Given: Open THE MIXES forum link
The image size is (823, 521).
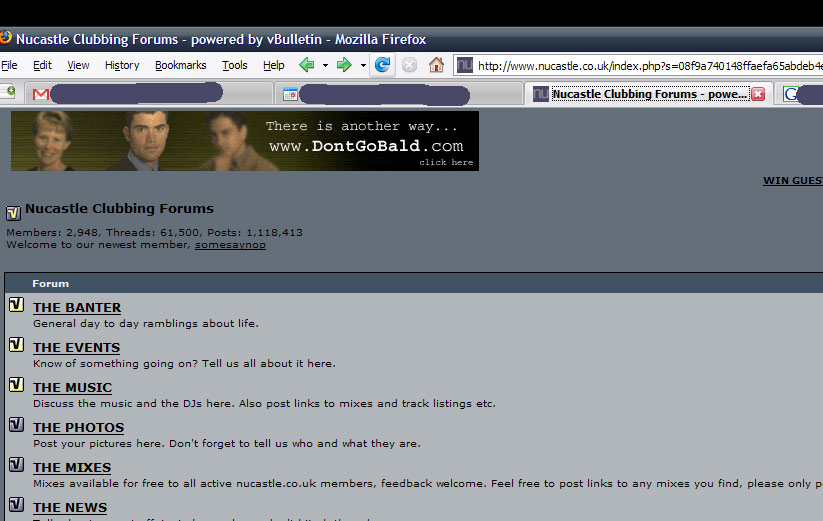Looking at the screenshot, I should tap(72, 468).
